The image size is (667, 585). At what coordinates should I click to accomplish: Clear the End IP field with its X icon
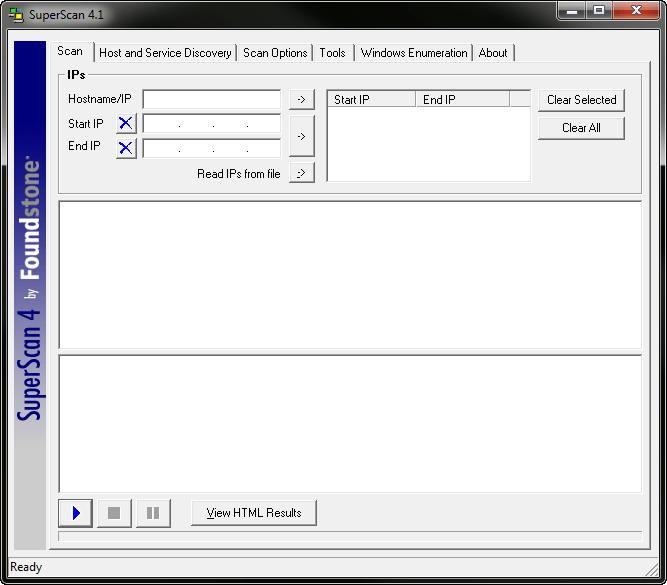(x=126, y=148)
